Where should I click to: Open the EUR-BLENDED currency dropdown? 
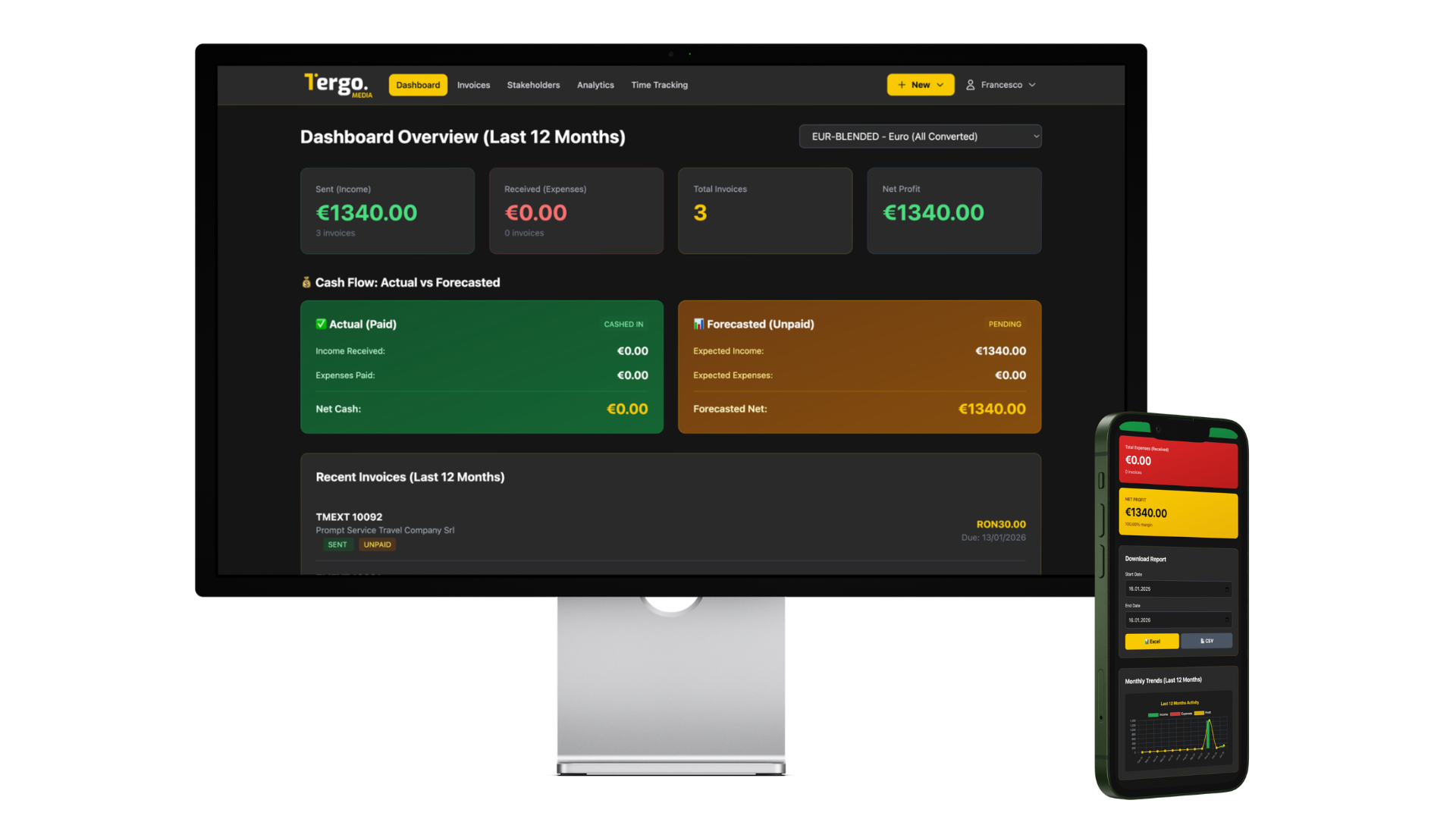coord(920,136)
